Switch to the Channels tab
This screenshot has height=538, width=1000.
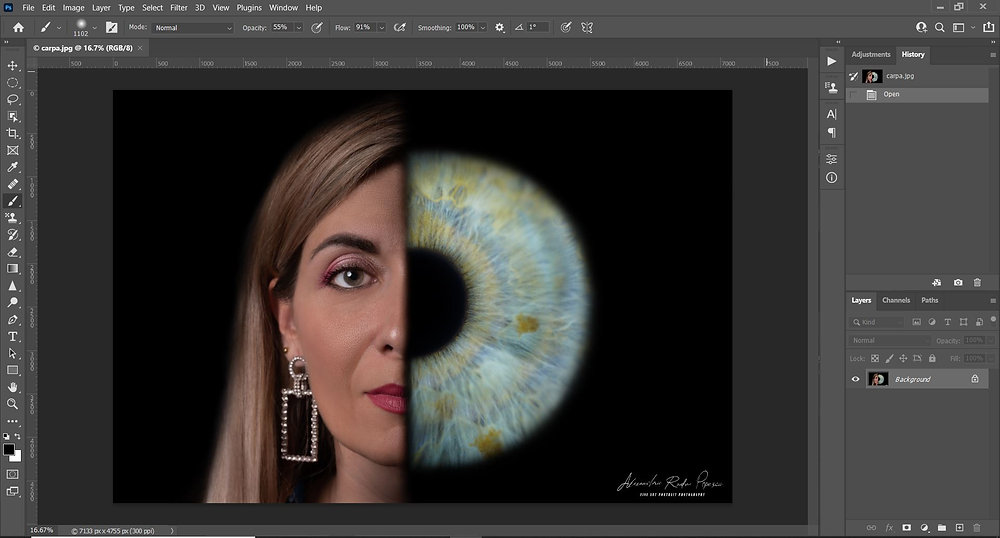pos(896,300)
